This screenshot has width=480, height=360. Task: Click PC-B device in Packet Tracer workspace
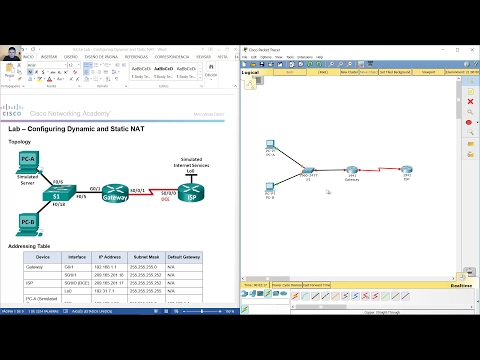coord(270,188)
